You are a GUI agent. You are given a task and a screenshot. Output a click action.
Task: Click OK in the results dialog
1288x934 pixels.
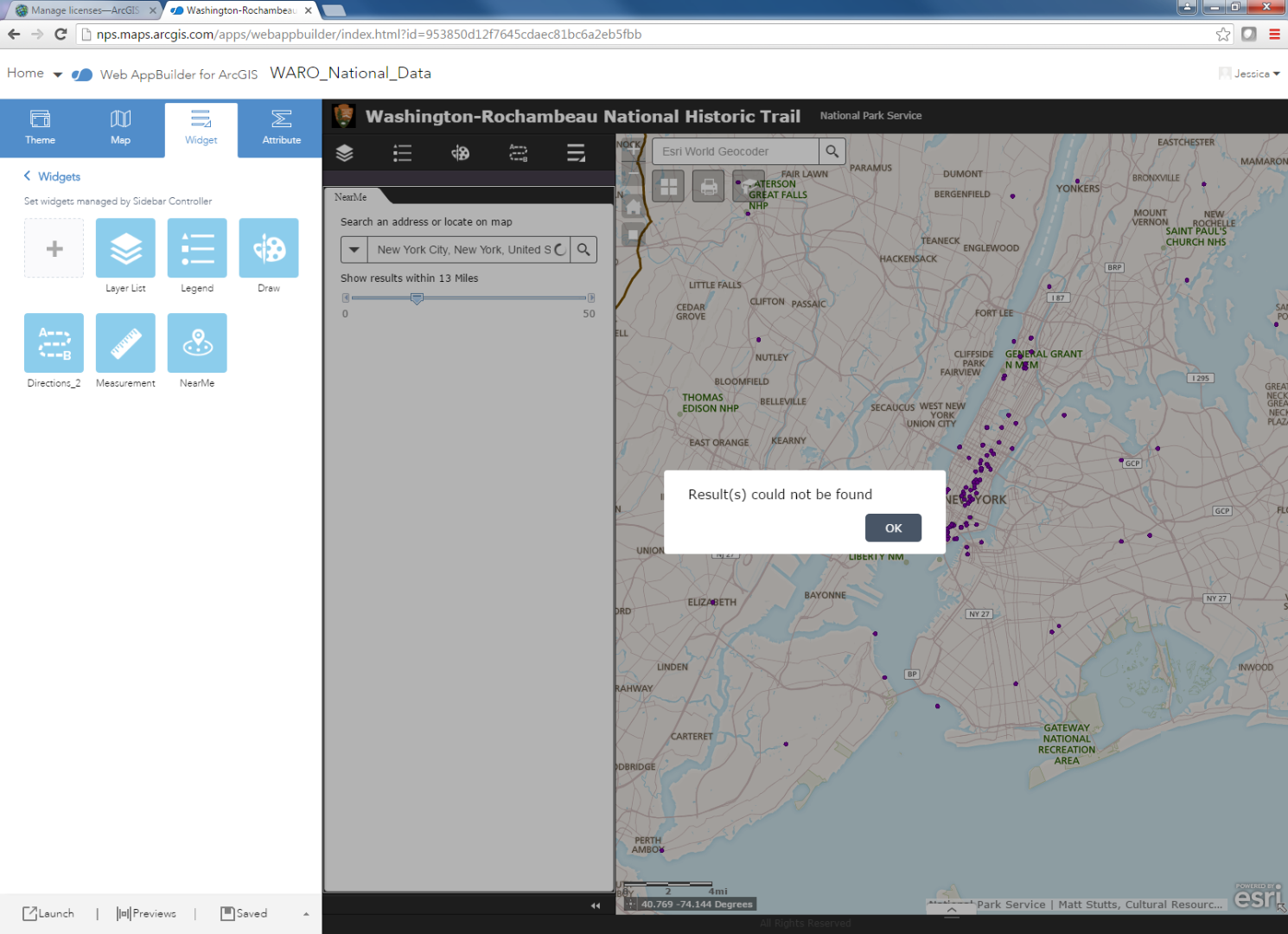(893, 528)
